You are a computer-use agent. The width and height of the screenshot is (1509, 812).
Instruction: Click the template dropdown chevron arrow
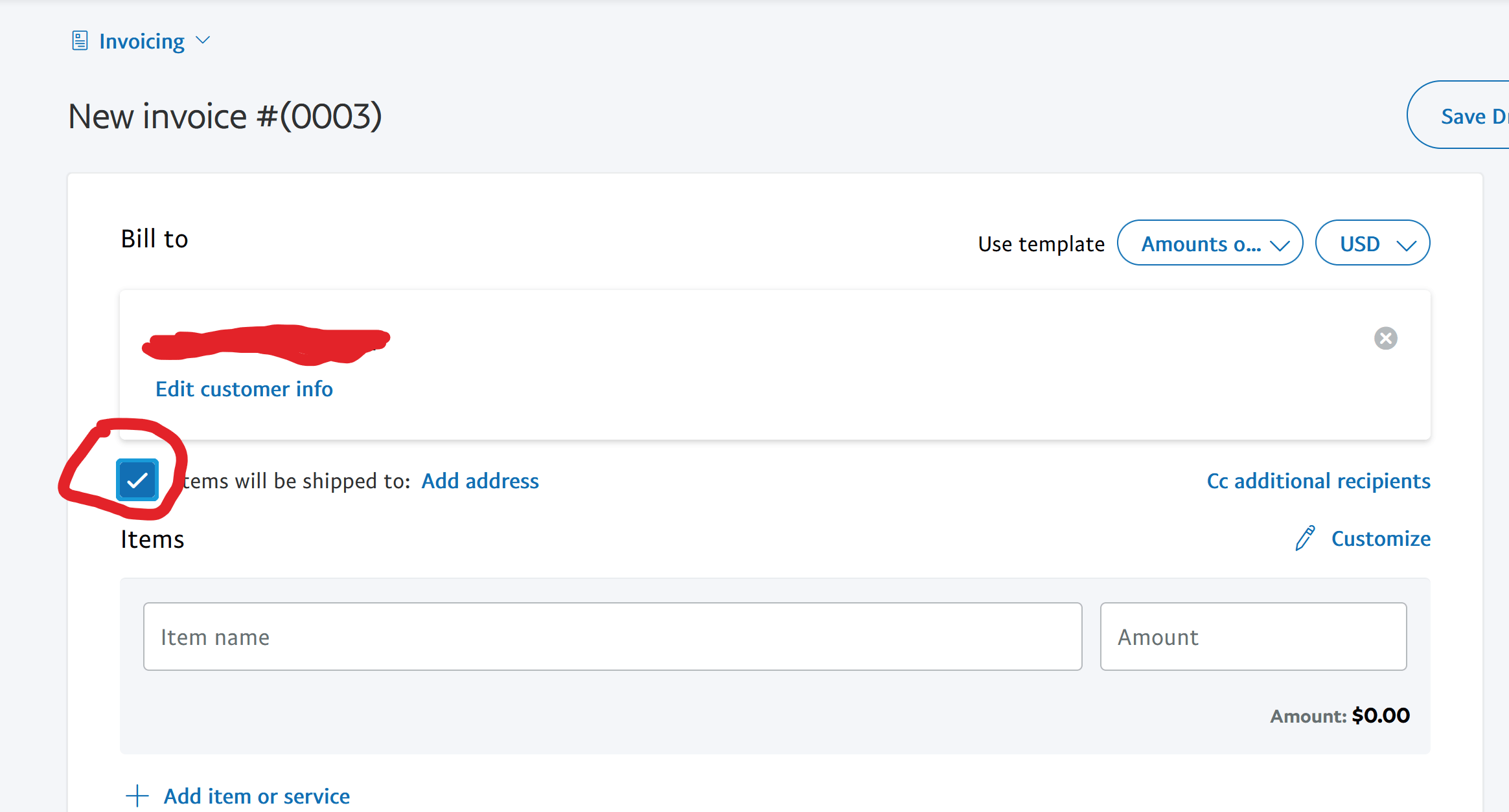1280,245
